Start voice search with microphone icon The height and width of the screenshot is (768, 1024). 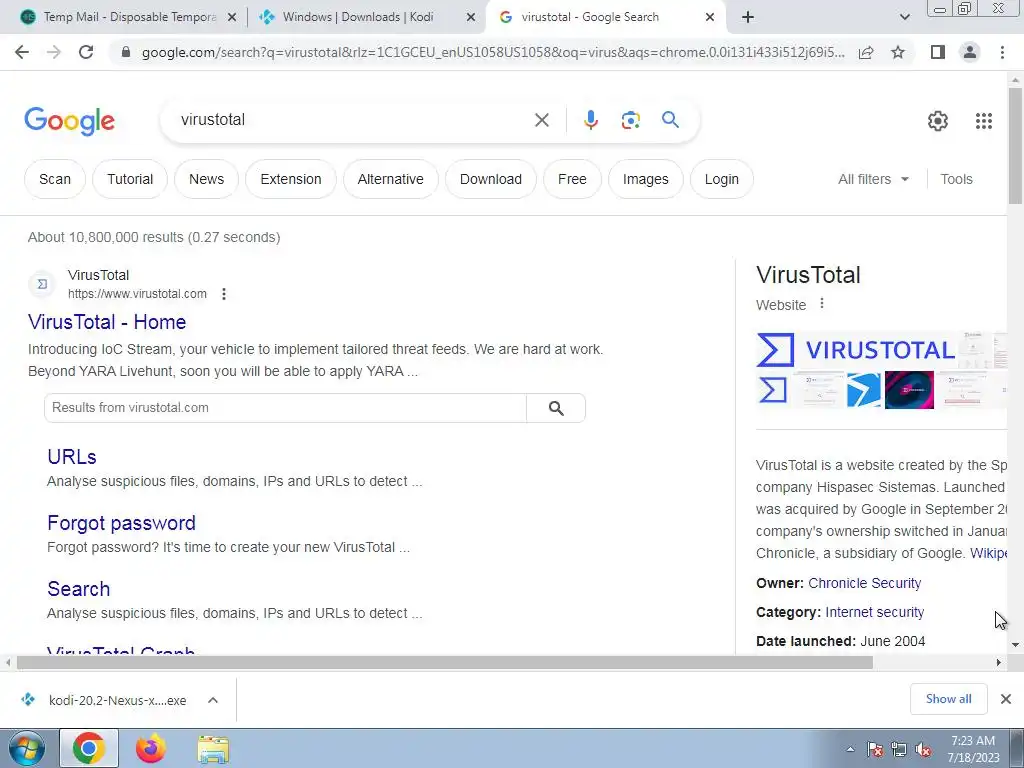coord(590,120)
